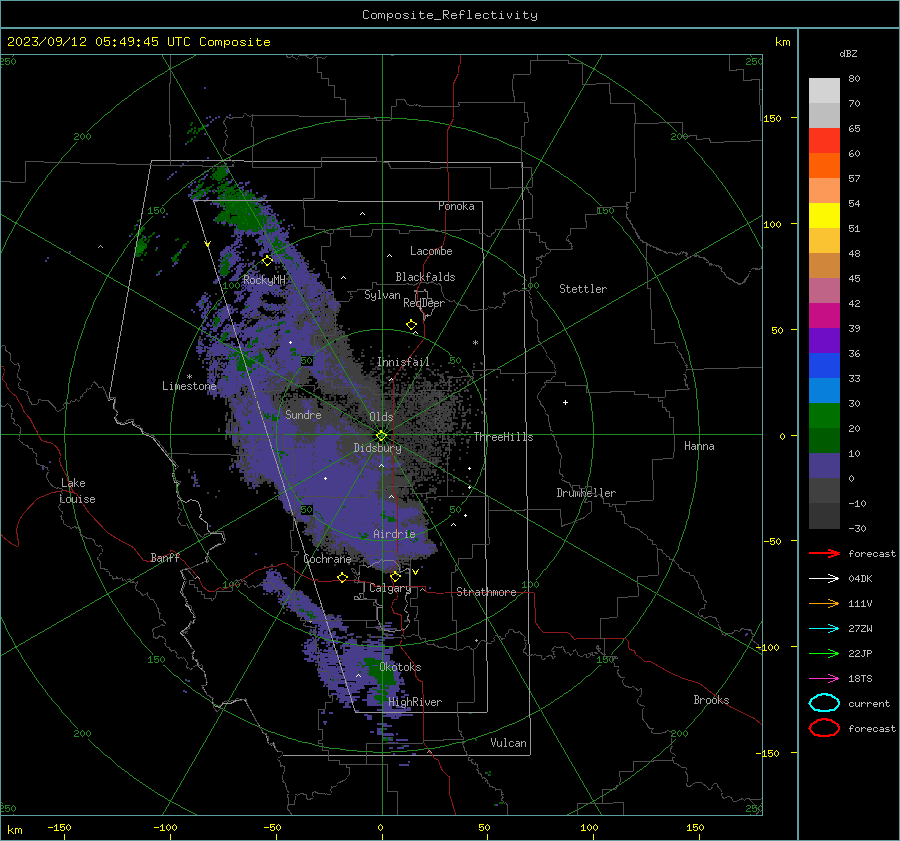The width and height of the screenshot is (900, 841).
Task: Click the cyan 27ZW arrow icon
Action: pyautogui.click(x=824, y=629)
